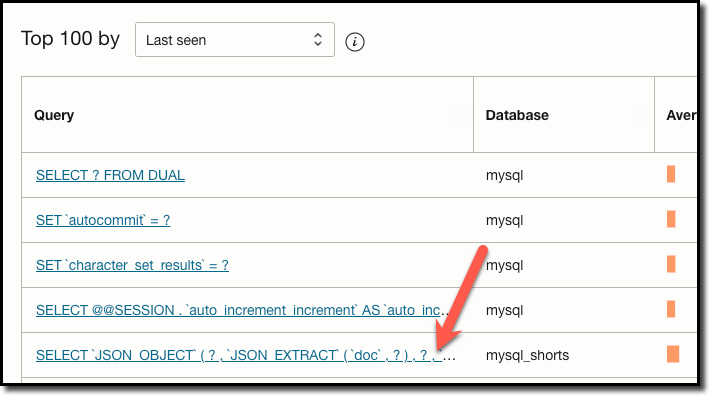Select mysql cell in SET character_set_results row
This screenshot has width=710, height=396.
coord(504,265)
